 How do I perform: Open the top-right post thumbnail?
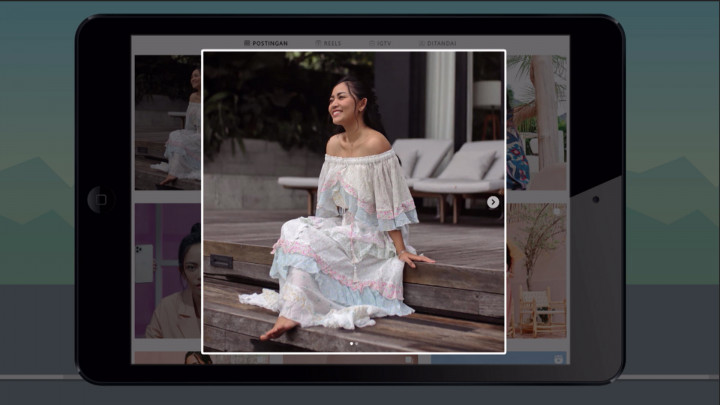(x=537, y=122)
